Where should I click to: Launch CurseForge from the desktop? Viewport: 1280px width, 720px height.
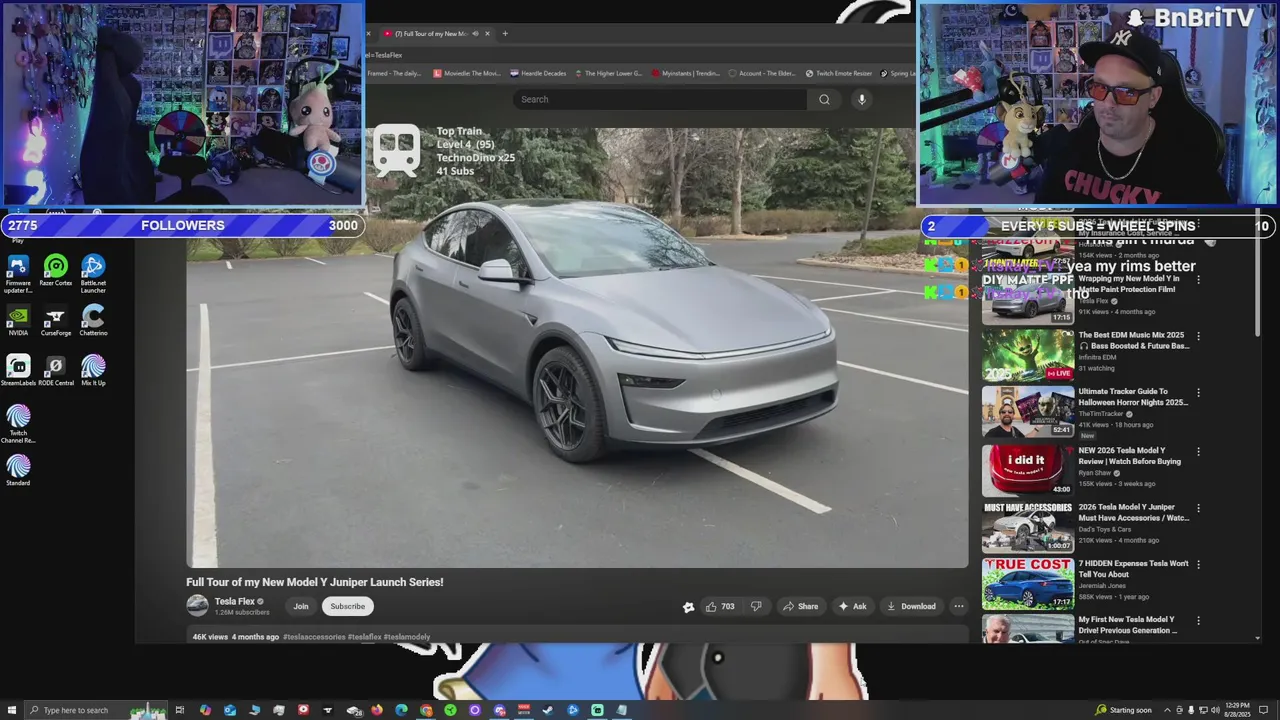point(55,320)
